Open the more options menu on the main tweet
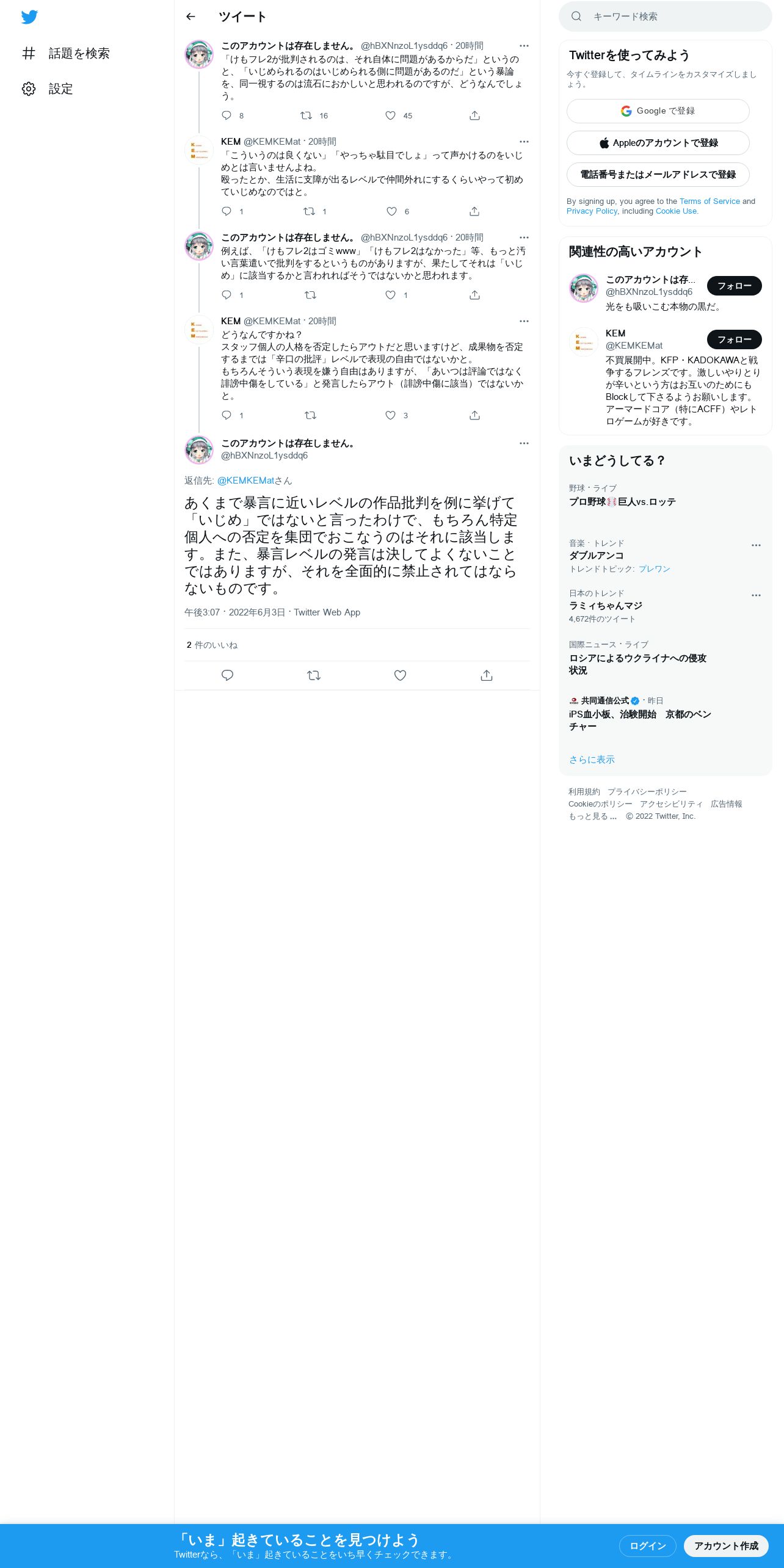Viewport: 784px width, 1568px height. click(524, 443)
